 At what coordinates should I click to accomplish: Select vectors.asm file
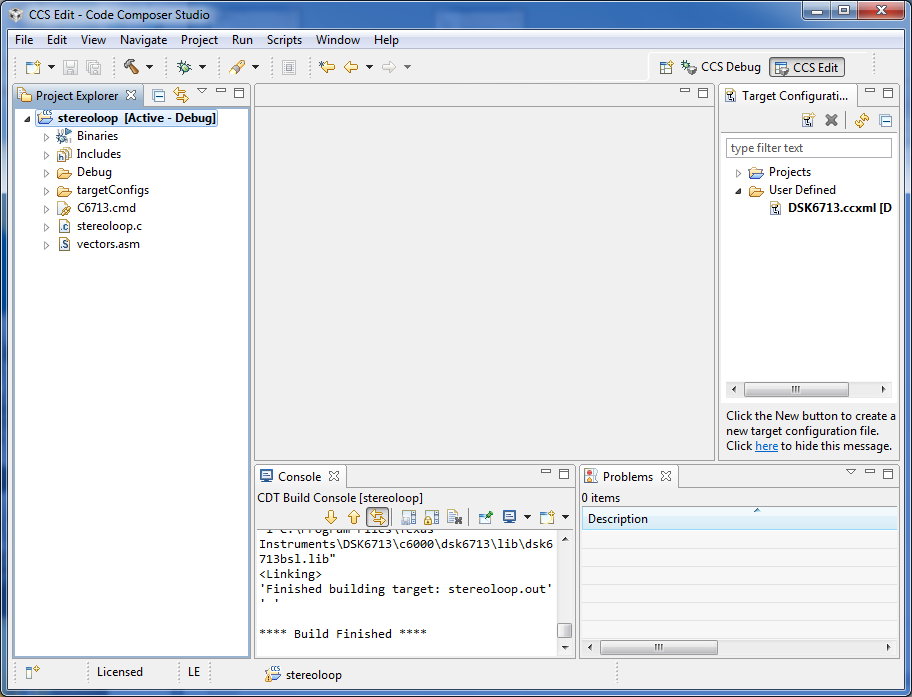point(98,244)
